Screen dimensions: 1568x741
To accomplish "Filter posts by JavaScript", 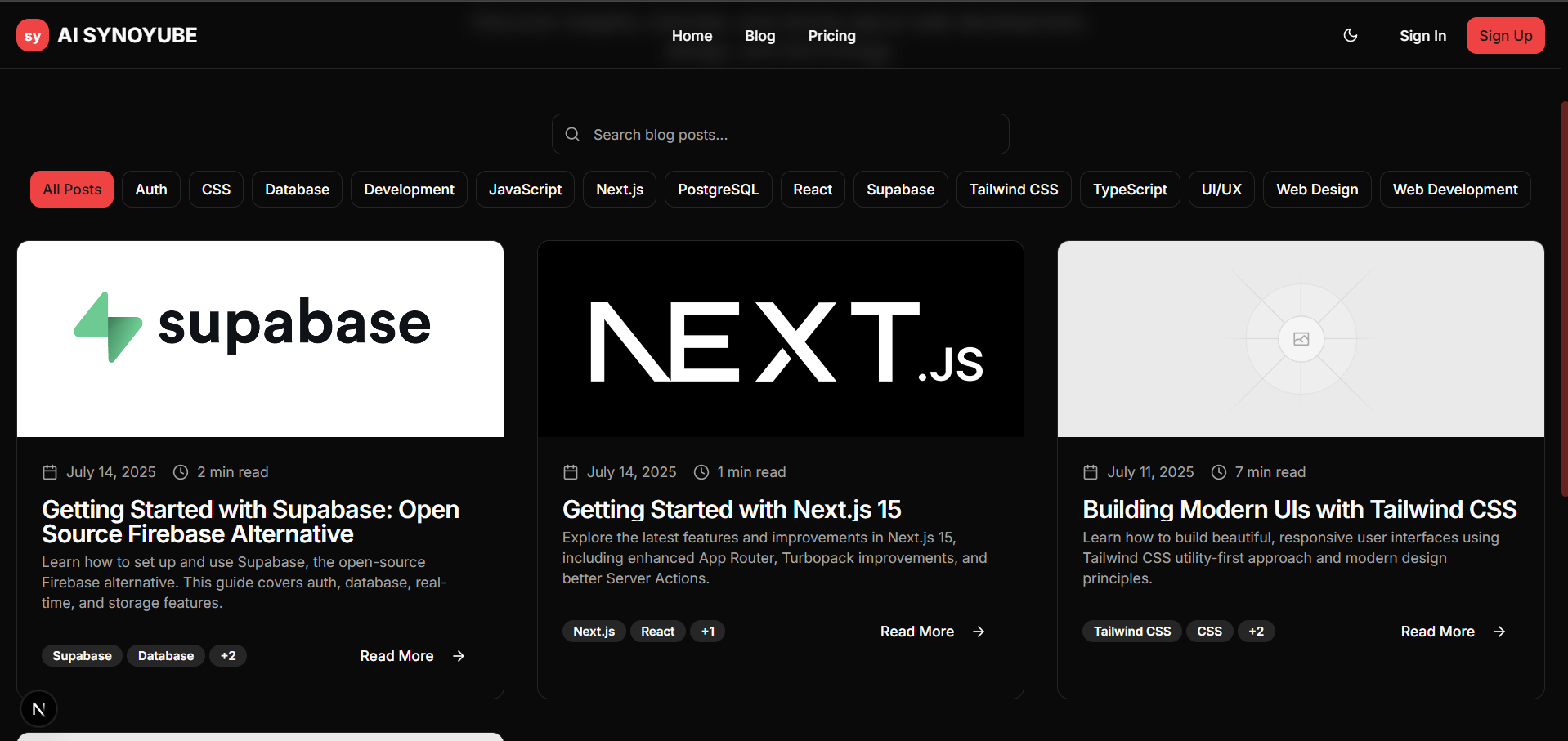I will [x=525, y=190].
